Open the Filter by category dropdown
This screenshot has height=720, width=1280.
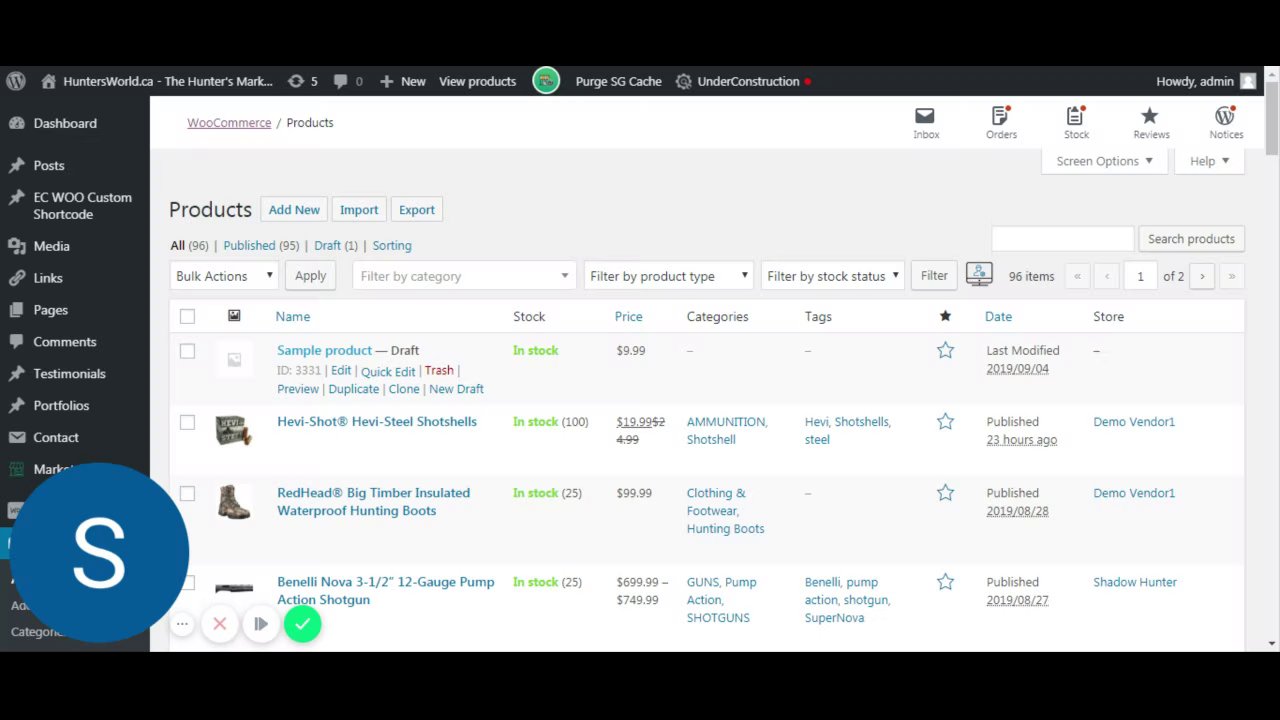tap(464, 276)
